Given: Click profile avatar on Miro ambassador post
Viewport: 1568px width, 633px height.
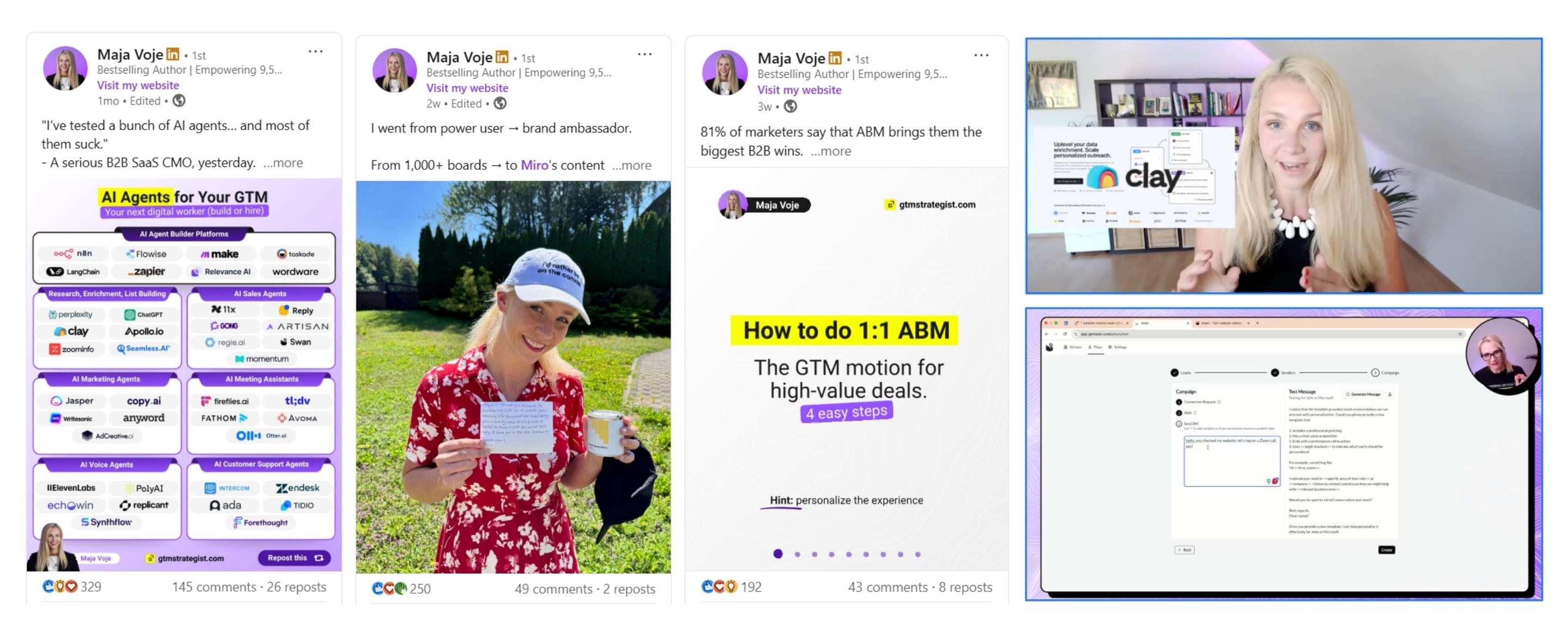Looking at the screenshot, I should (x=394, y=71).
